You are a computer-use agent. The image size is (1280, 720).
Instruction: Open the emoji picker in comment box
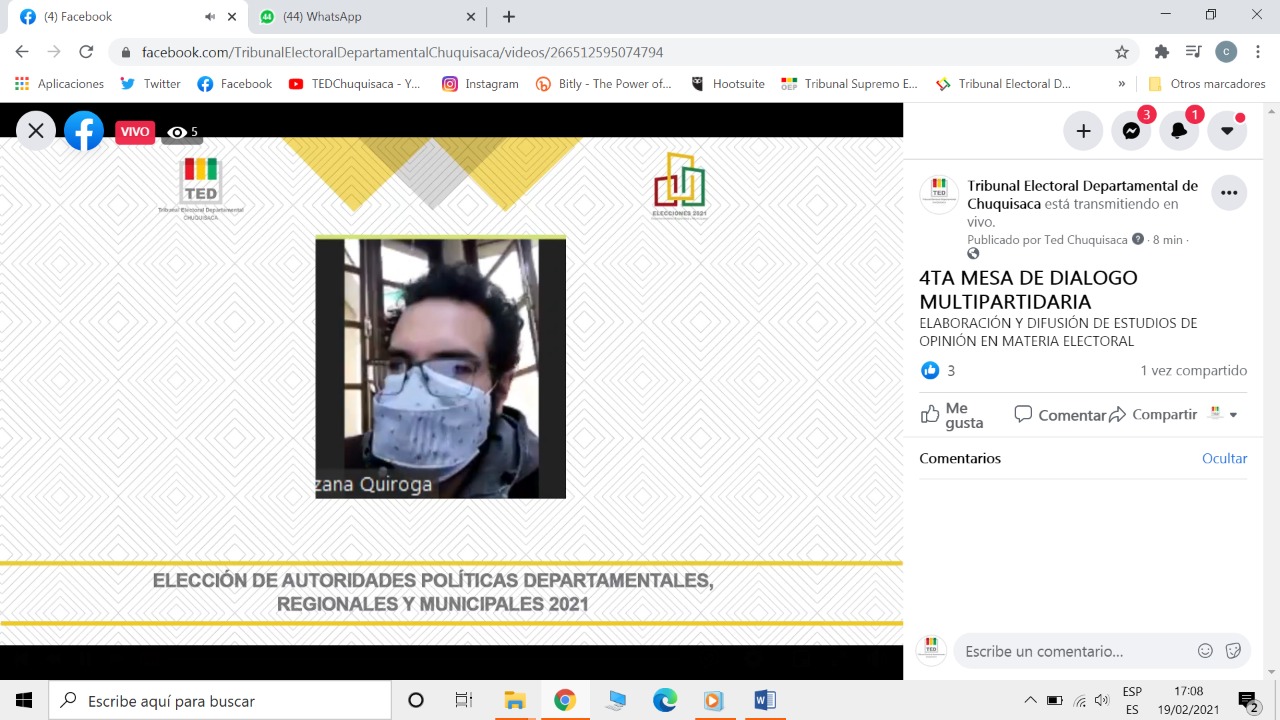click(1205, 651)
